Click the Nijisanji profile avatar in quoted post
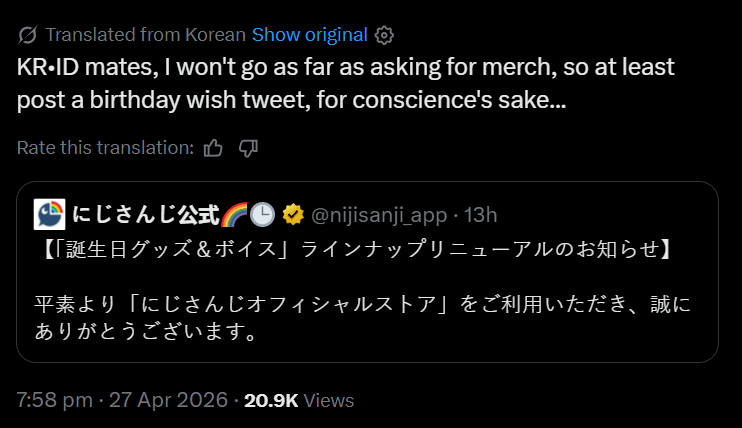 click(49, 214)
